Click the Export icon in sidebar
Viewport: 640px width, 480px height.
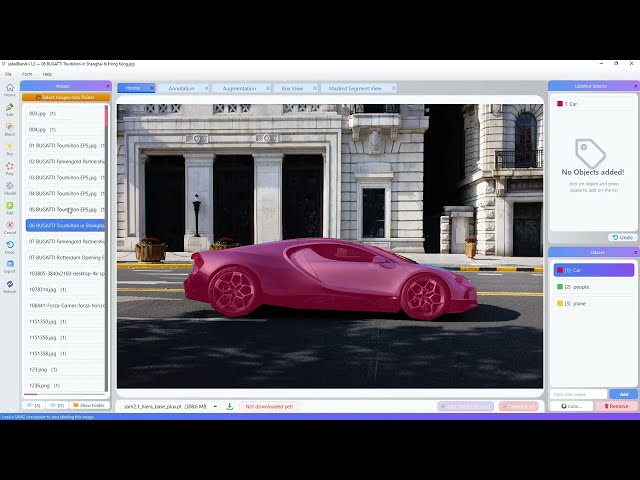(10, 267)
